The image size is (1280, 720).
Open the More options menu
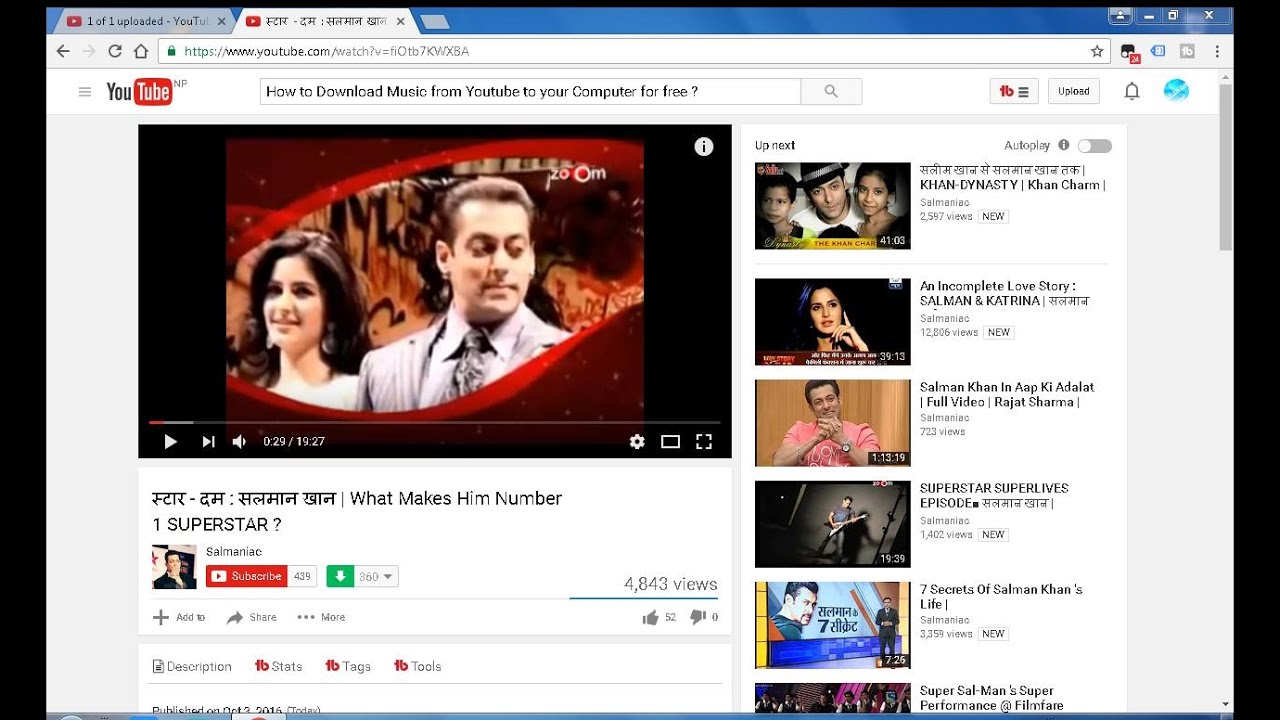[x=321, y=617]
